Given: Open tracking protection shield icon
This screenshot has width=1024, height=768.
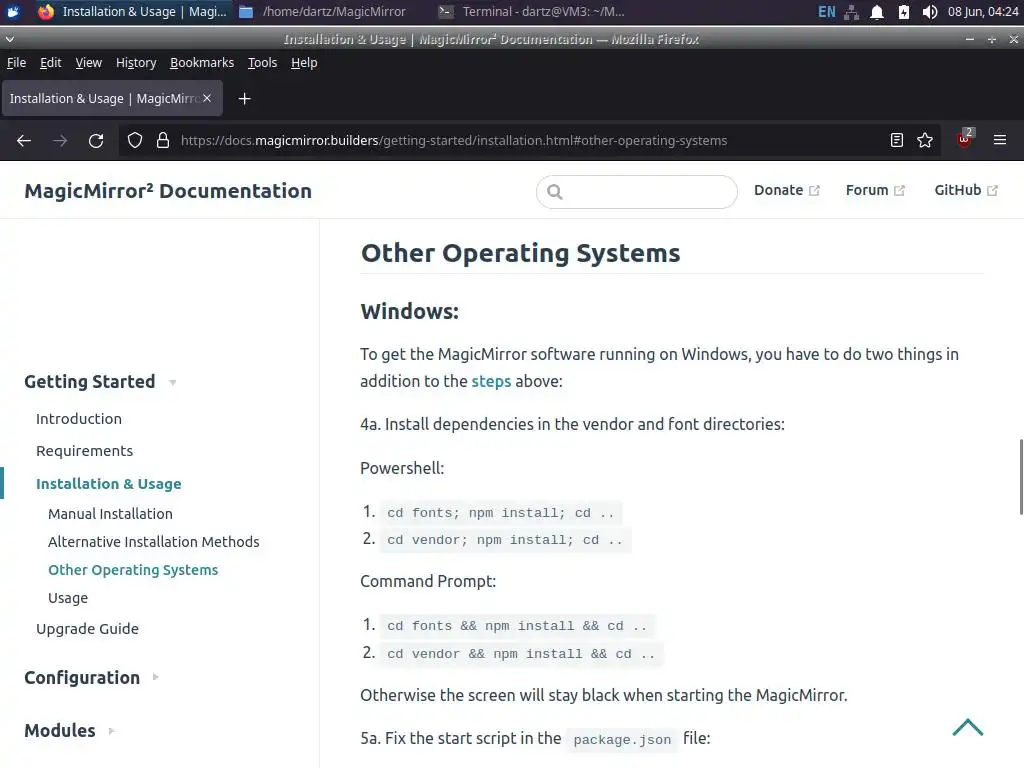Looking at the screenshot, I should pos(135,140).
